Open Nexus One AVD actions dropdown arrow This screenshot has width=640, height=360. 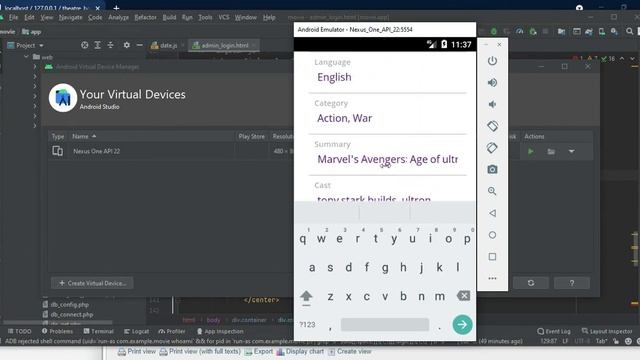(x=571, y=151)
